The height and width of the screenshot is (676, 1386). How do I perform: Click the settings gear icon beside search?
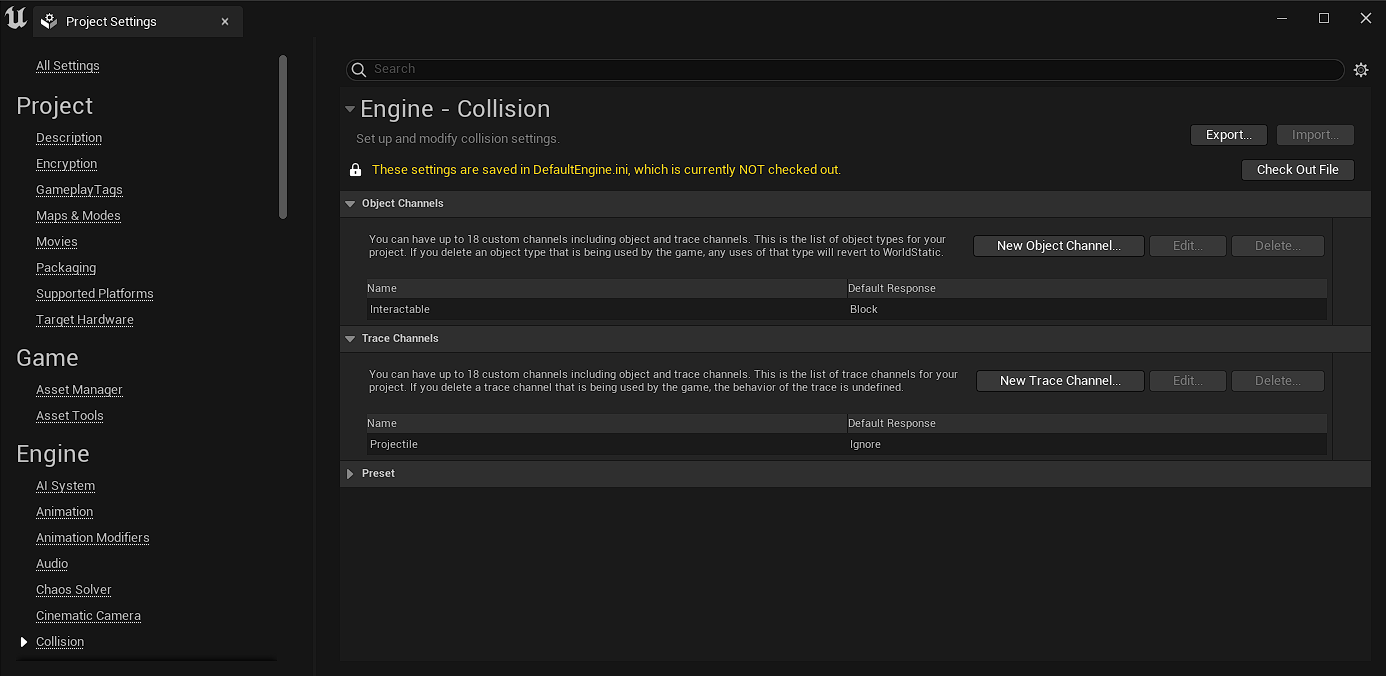(1361, 70)
